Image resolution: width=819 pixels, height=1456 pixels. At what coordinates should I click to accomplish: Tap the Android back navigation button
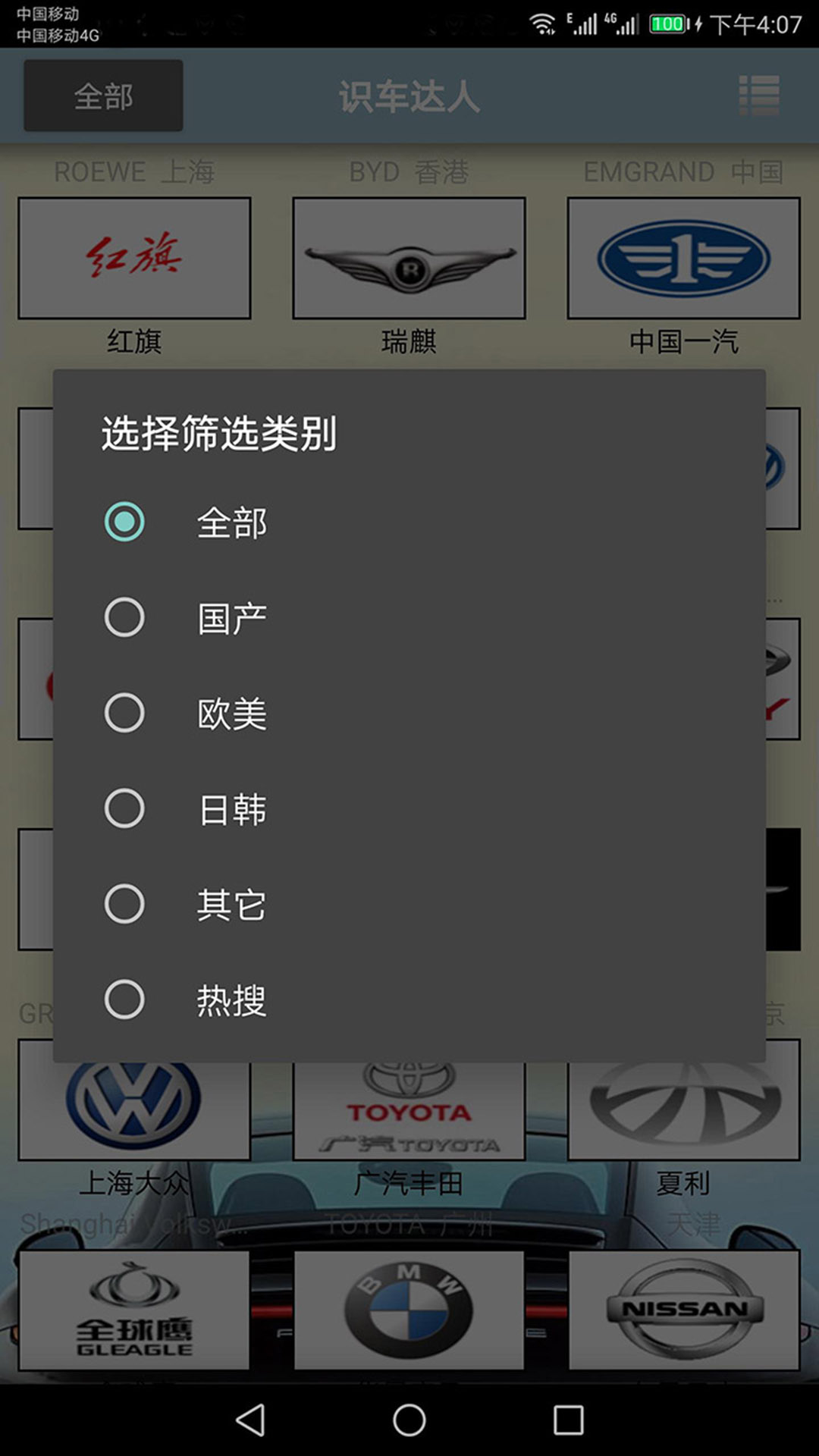(250, 1420)
